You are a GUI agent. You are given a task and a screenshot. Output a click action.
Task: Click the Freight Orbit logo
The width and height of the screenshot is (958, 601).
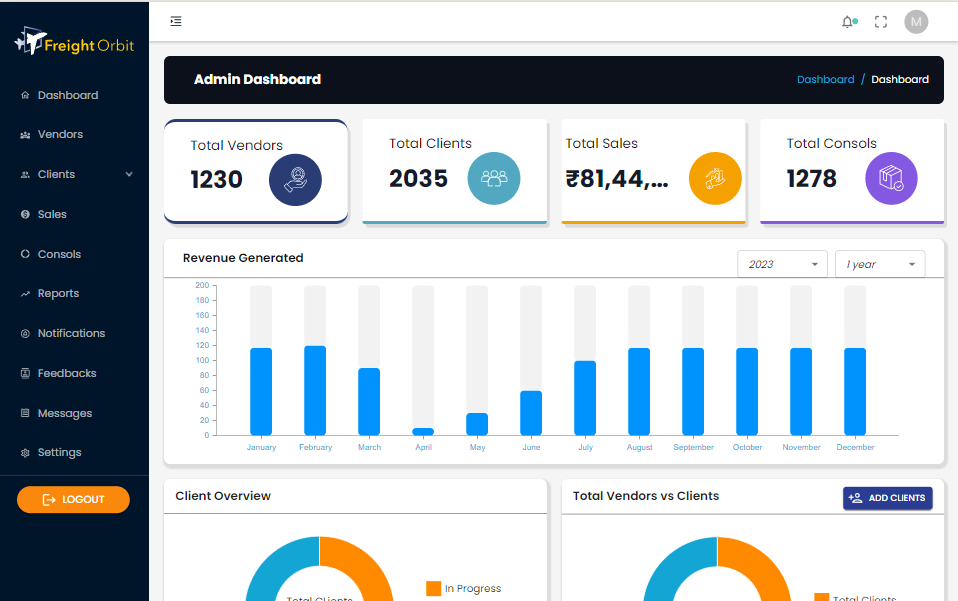point(74,42)
